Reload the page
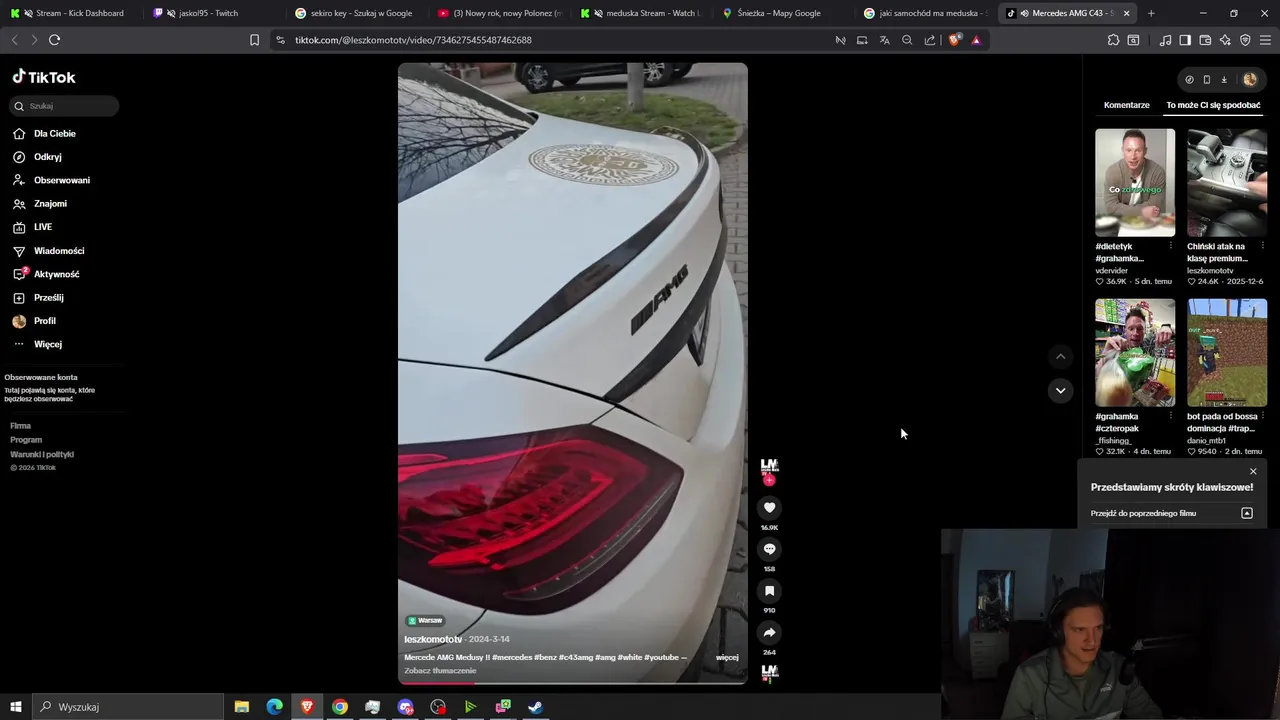1280x720 pixels. tap(54, 40)
